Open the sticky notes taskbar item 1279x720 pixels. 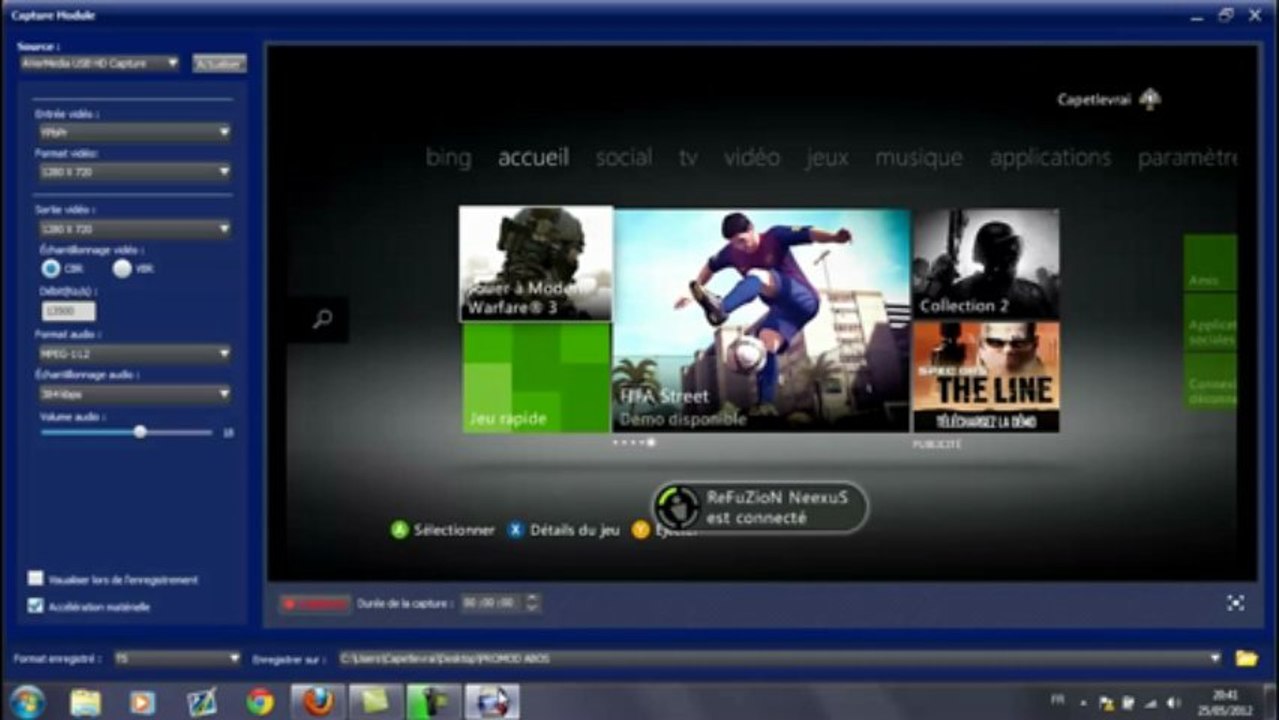pos(375,702)
